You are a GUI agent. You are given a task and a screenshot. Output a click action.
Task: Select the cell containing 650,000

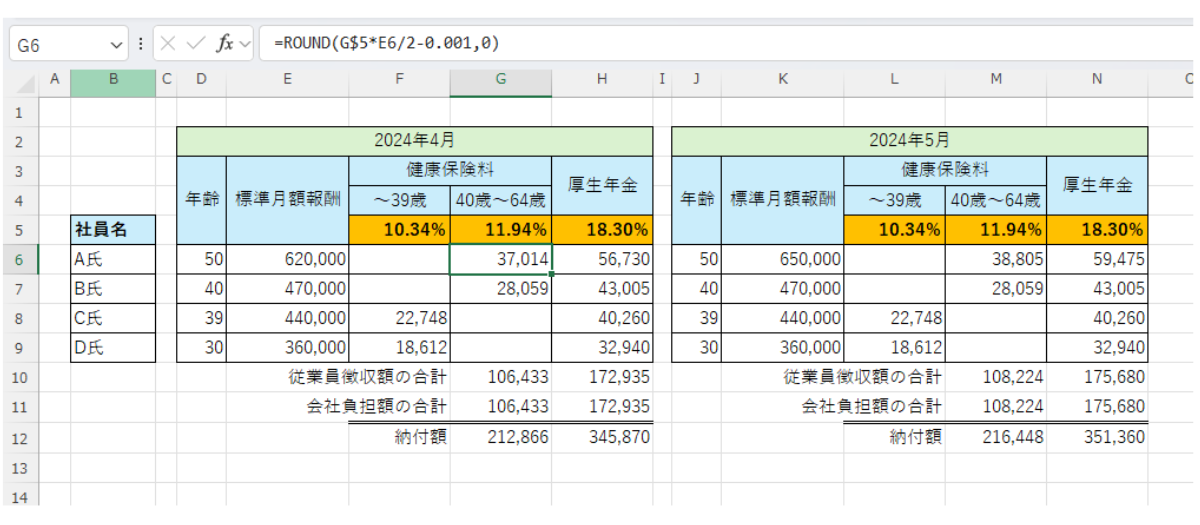point(782,260)
